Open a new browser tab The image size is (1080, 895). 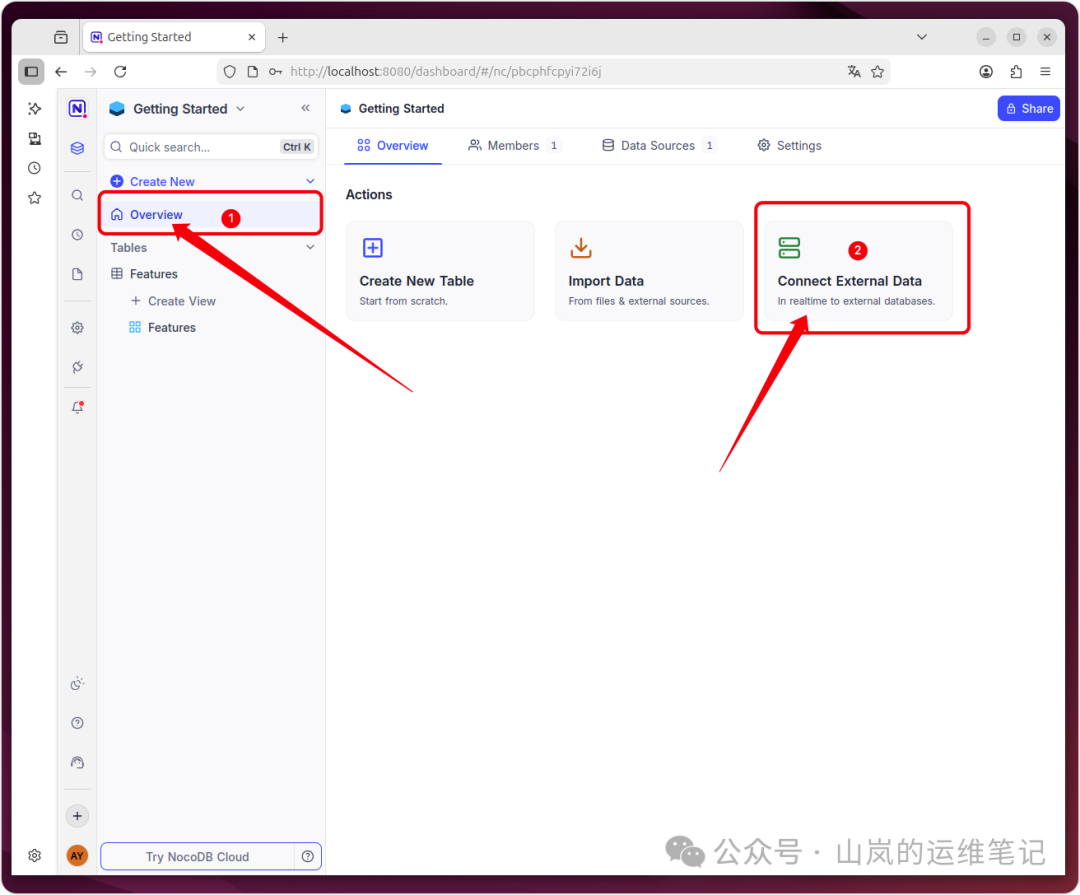coord(283,37)
